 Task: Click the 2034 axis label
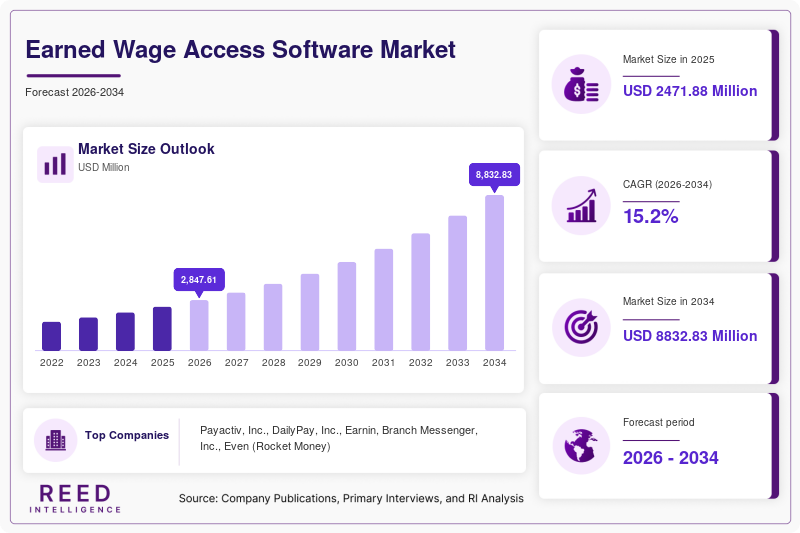494,363
